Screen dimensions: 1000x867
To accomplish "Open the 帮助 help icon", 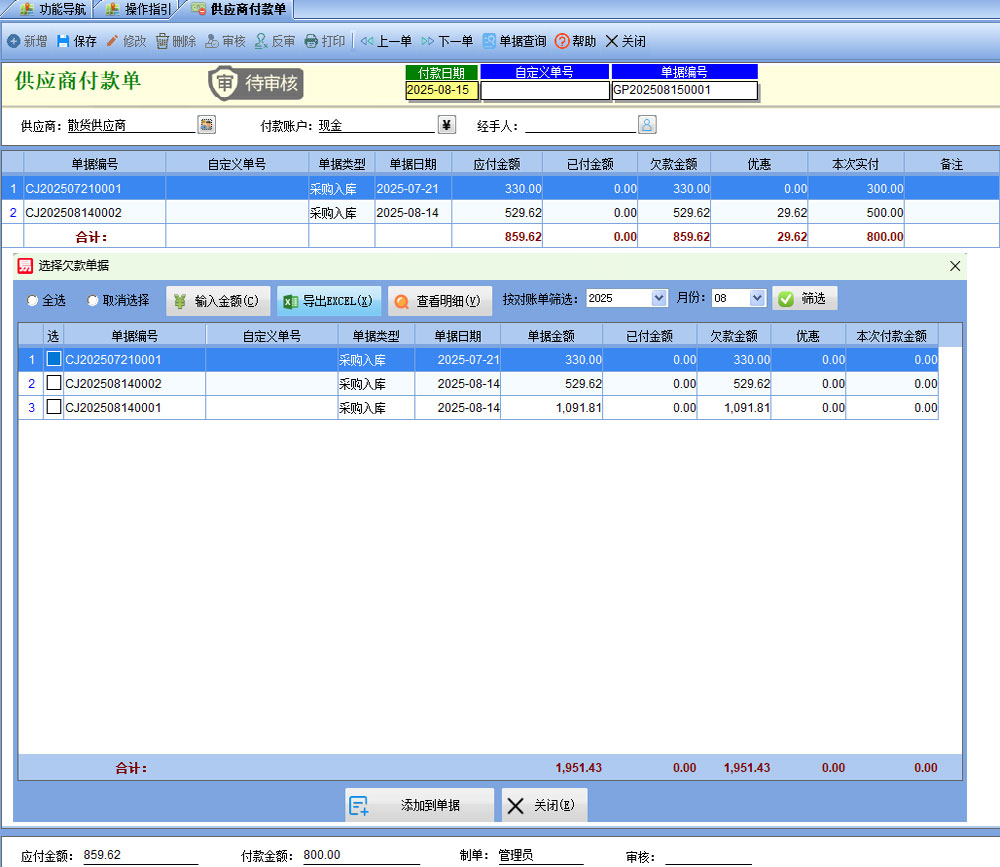I will point(562,41).
